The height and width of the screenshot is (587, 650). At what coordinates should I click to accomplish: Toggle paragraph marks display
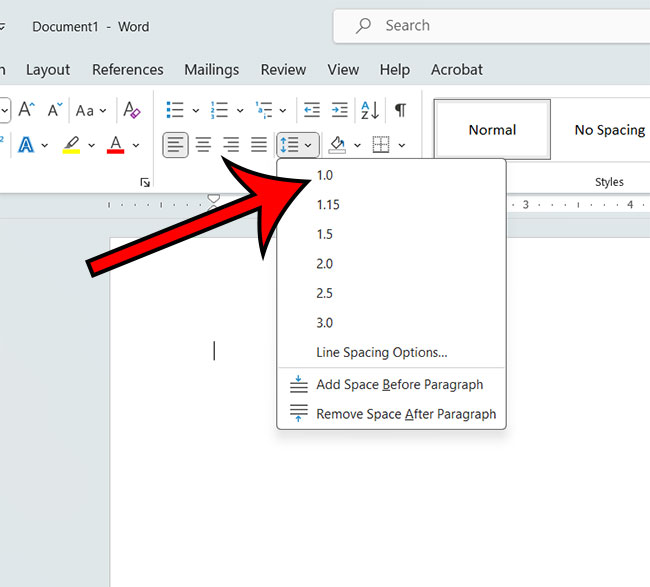(x=400, y=110)
